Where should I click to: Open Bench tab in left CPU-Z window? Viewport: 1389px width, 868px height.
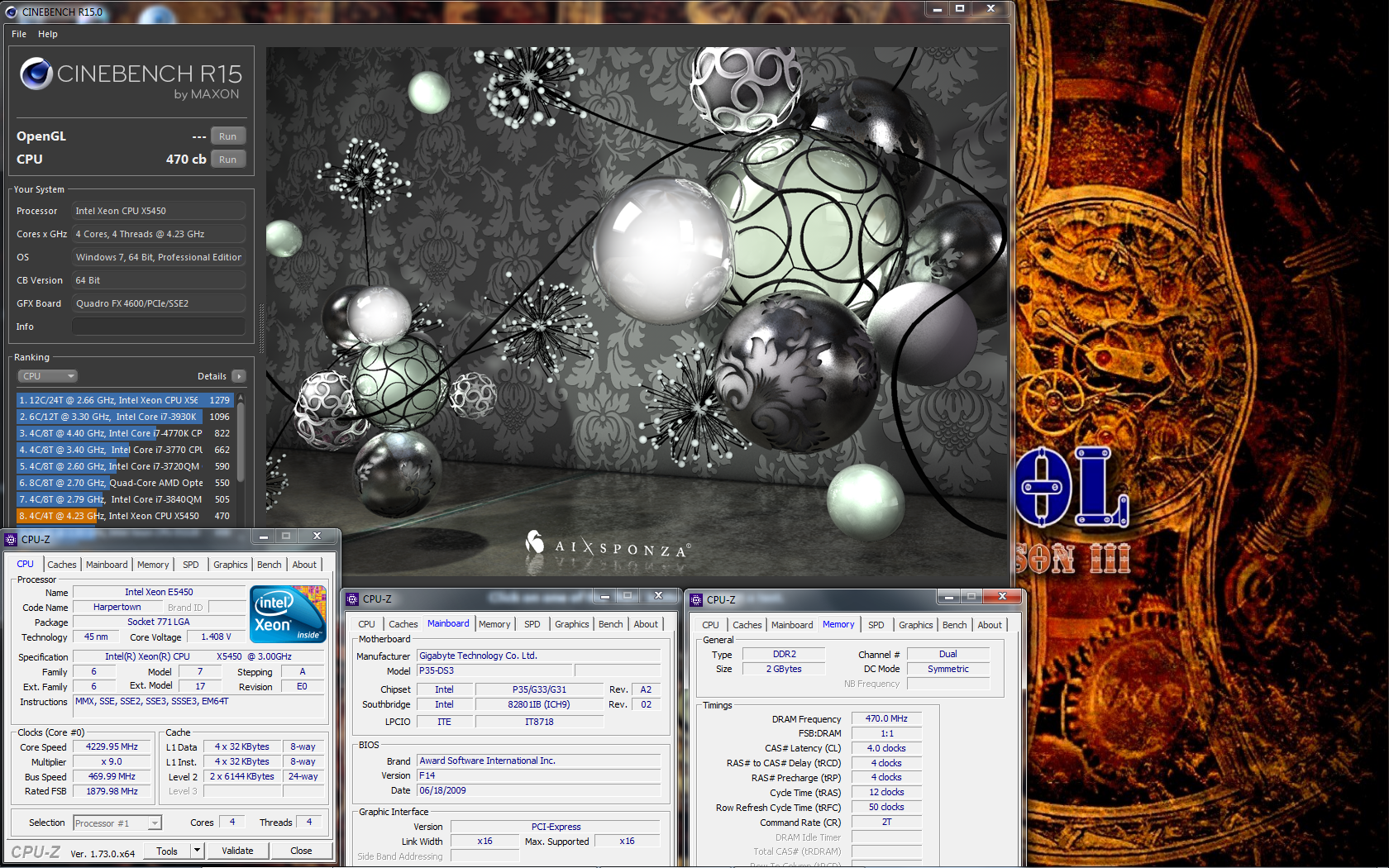[270, 565]
